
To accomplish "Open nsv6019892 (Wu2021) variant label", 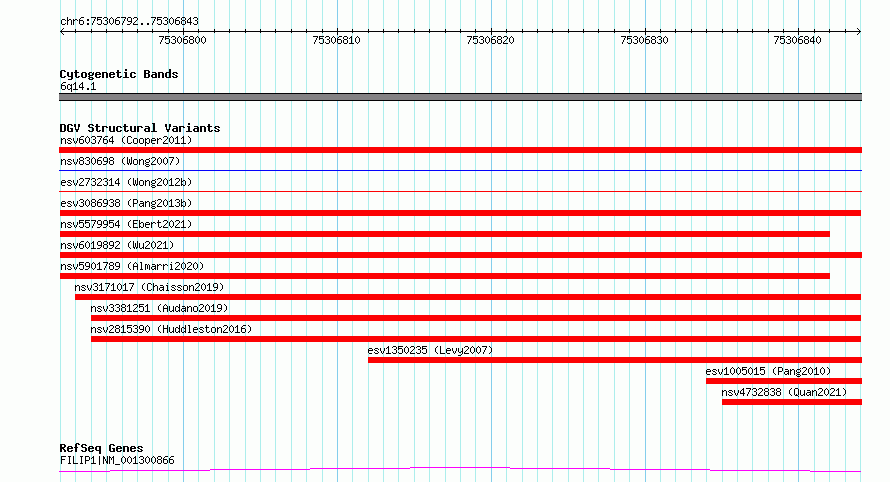I will coord(117,245).
